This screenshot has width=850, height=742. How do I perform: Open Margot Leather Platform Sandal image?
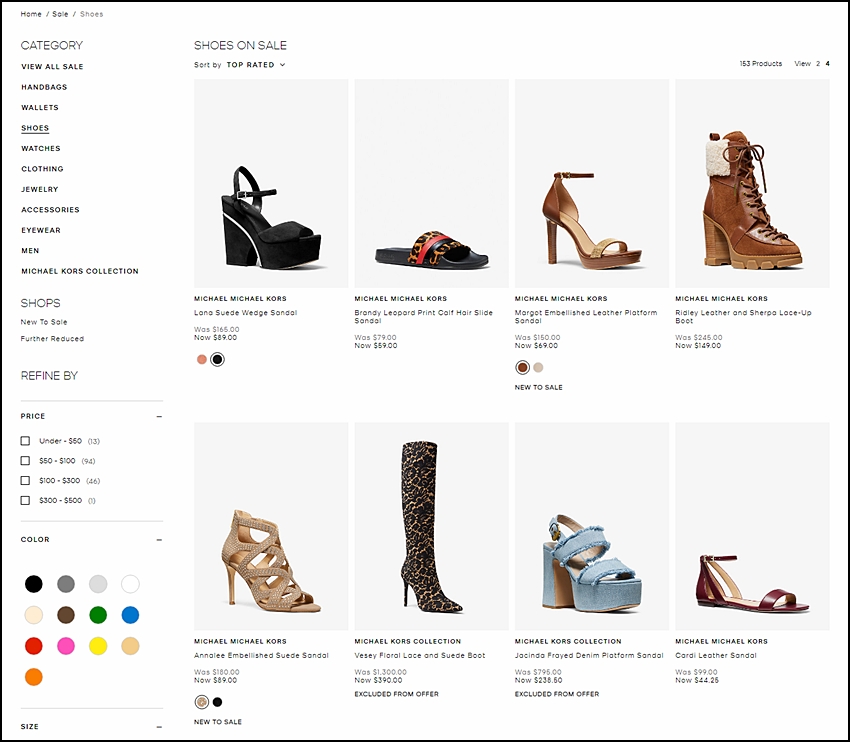click(592, 183)
